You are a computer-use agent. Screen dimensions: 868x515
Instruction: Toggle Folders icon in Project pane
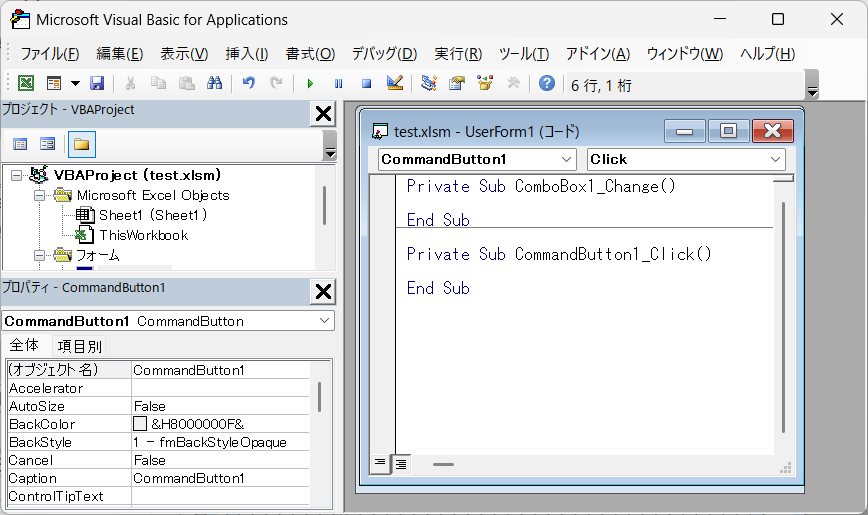click(81, 145)
